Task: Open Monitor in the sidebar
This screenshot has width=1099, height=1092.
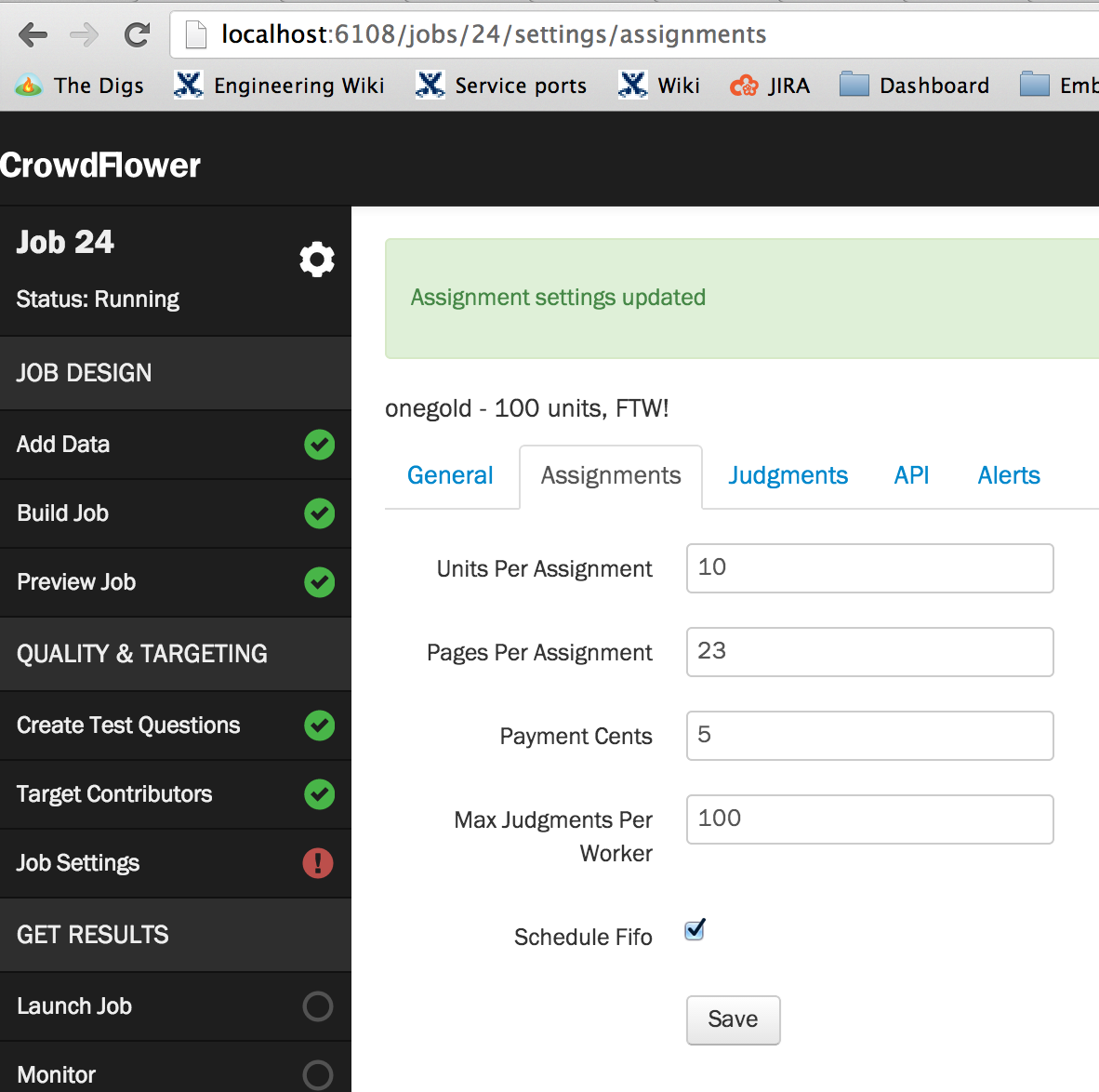Action: (x=175, y=1068)
